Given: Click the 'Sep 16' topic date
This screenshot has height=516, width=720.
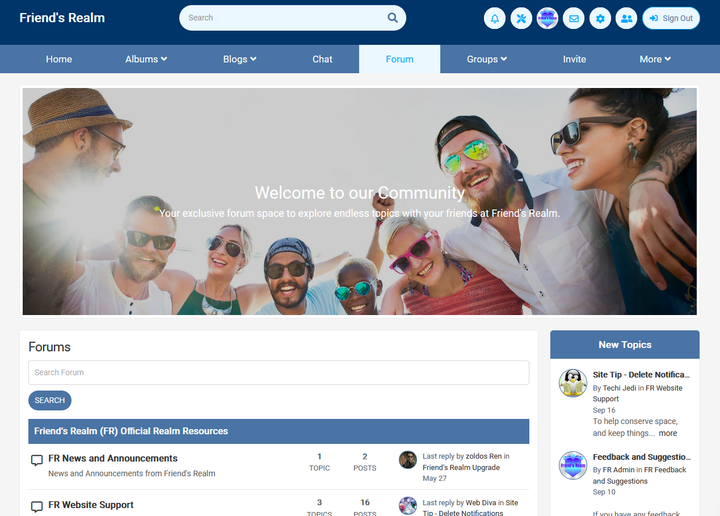Looking at the screenshot, I should 604,410.
